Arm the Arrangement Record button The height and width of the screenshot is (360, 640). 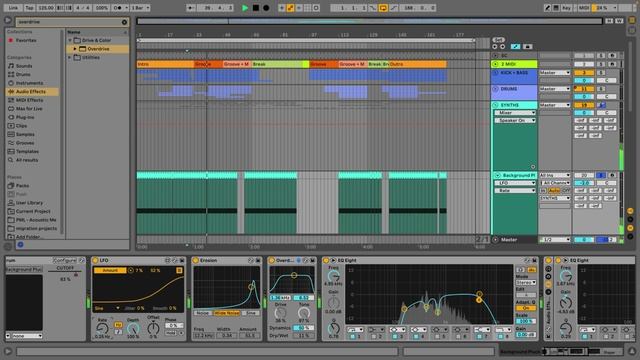[x=266, y=8]
